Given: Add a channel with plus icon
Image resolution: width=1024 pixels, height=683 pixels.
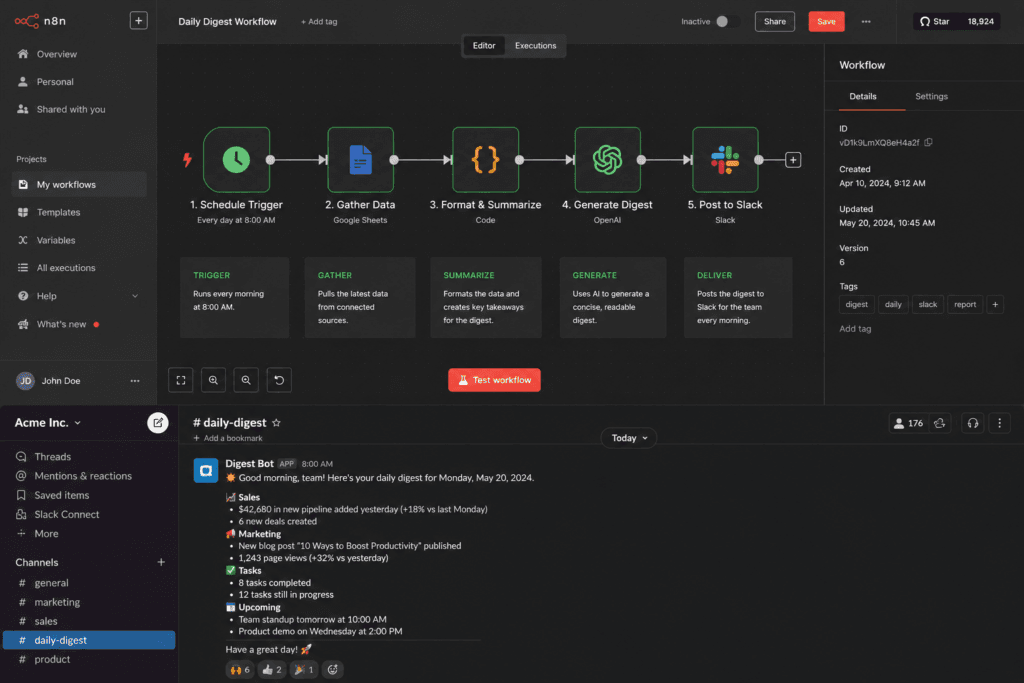Looking at the screenshot, I should 161,562.
